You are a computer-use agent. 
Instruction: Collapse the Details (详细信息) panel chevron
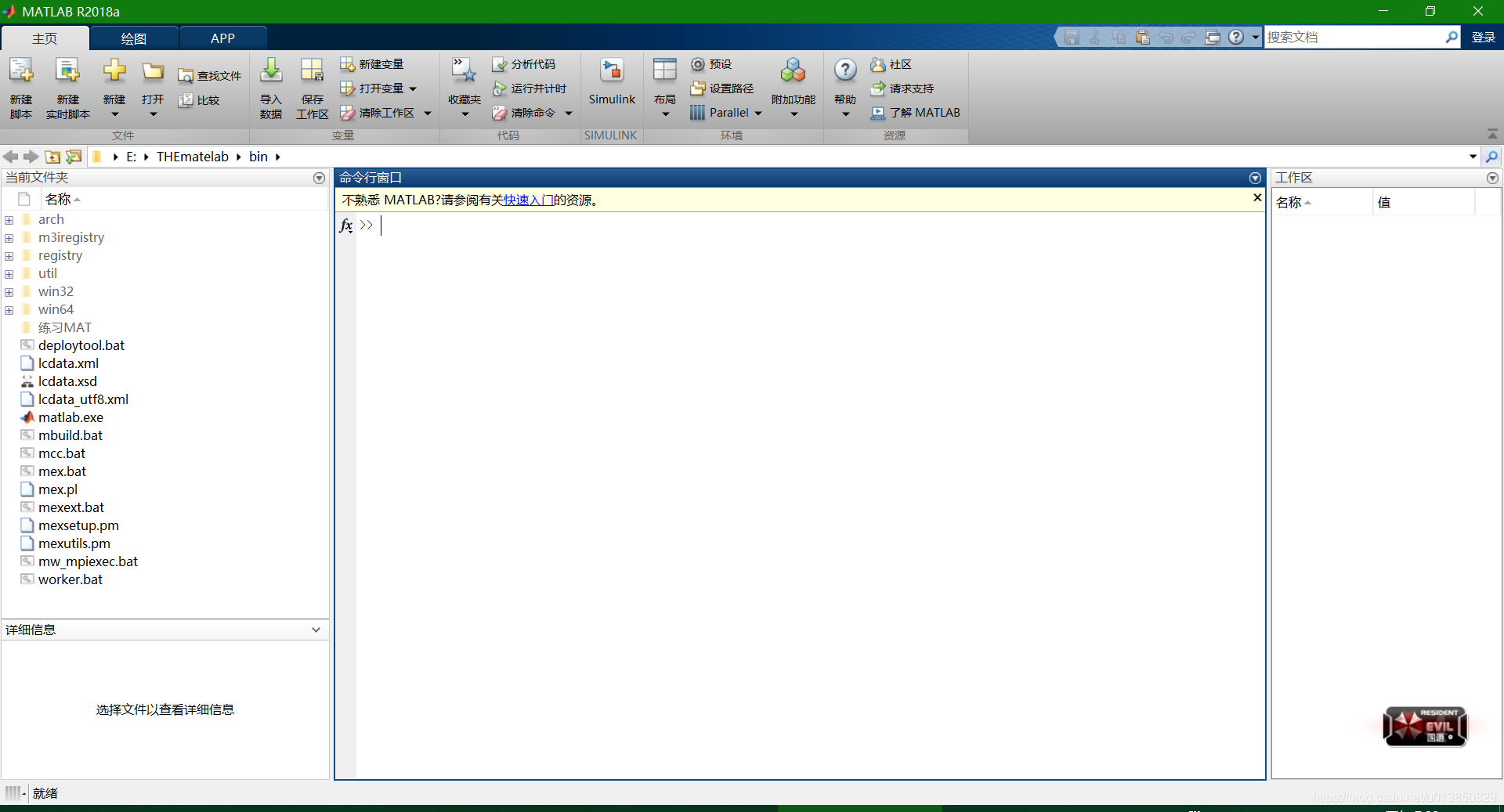[316, 630]
